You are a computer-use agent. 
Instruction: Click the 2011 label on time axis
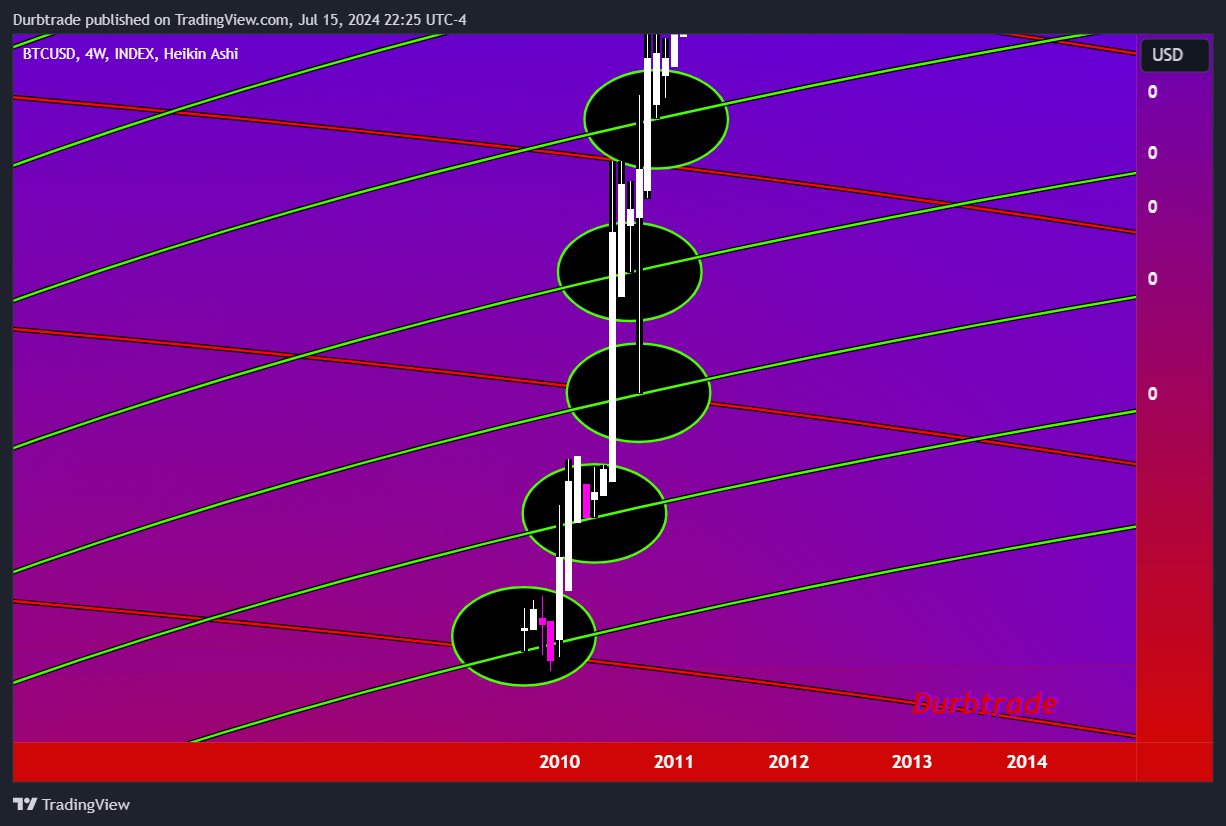[674, 762]
